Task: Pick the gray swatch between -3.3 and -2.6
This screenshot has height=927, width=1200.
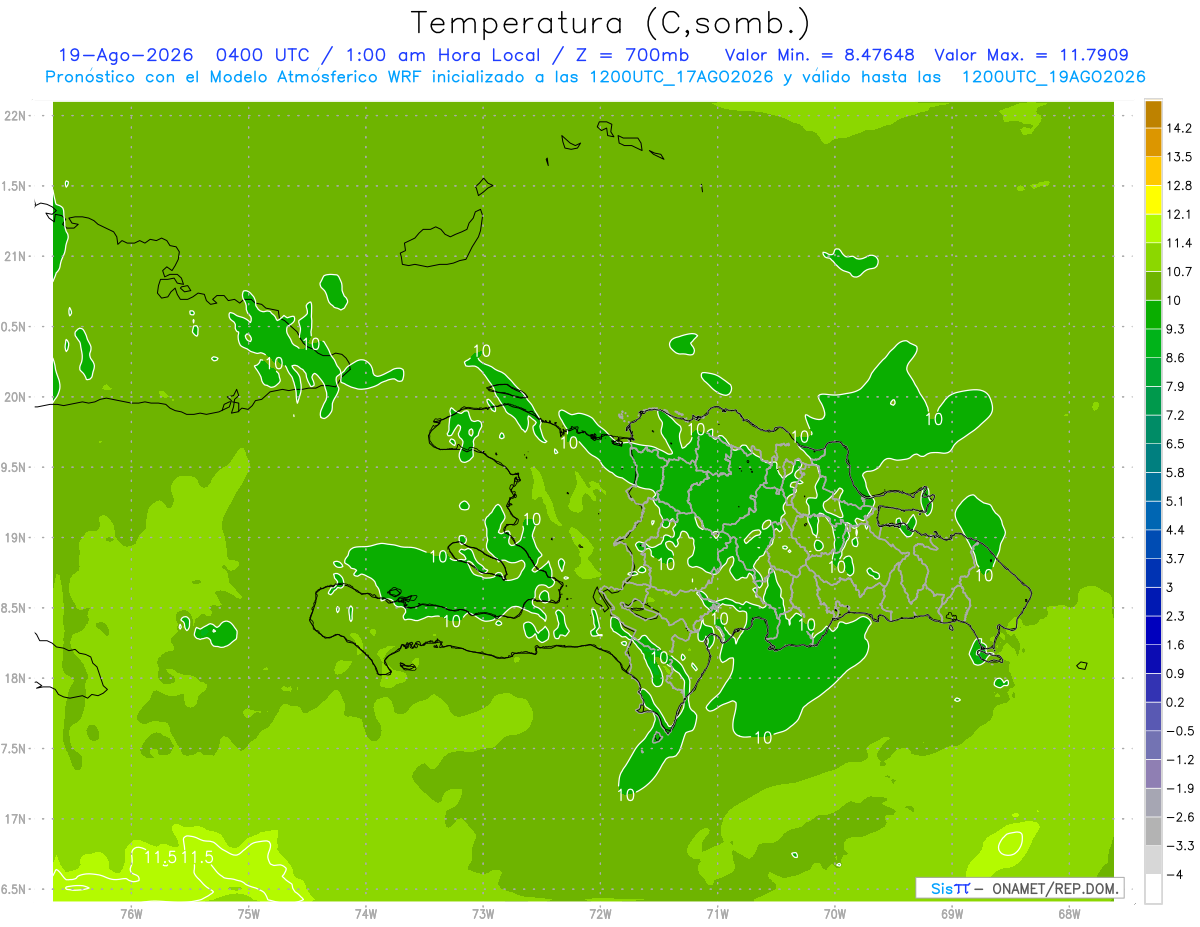Action: 1153,831
